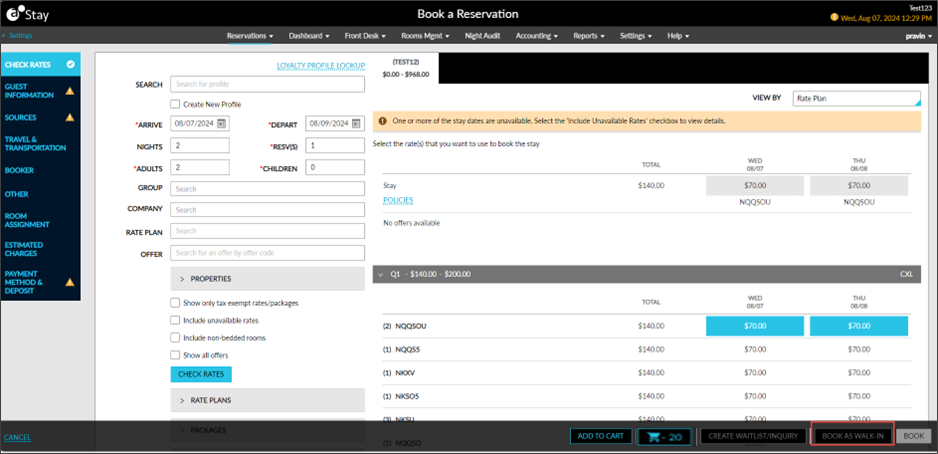Viewport: 938px width, 454px height.
Task: Click the Company search field
Action: (267, 210)
